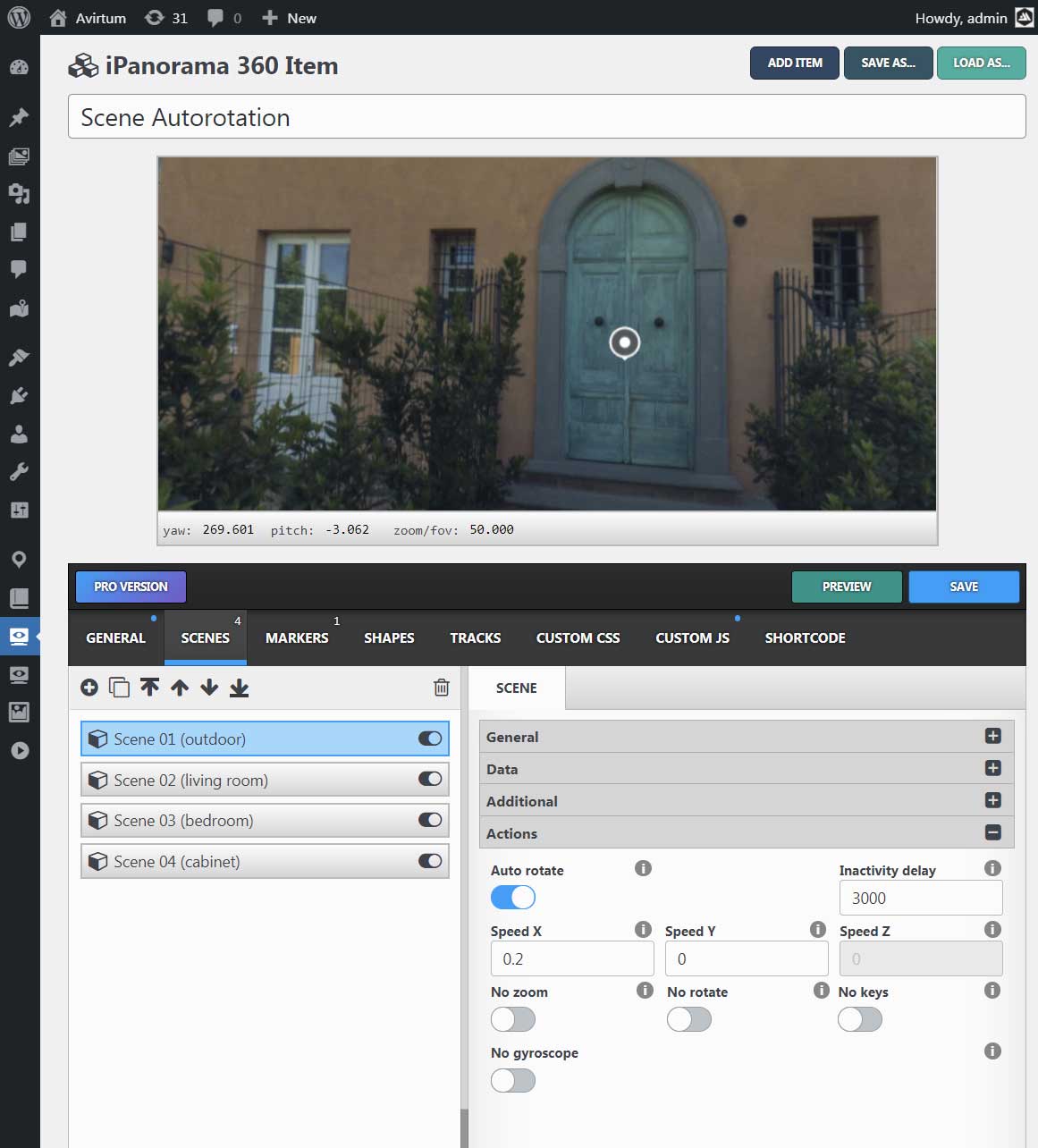The height and width of the screenshot is (1148, 1038).
Task: Edit the Scene Autorotation title field
Action: pyautogui.click(x=546, y=117)
